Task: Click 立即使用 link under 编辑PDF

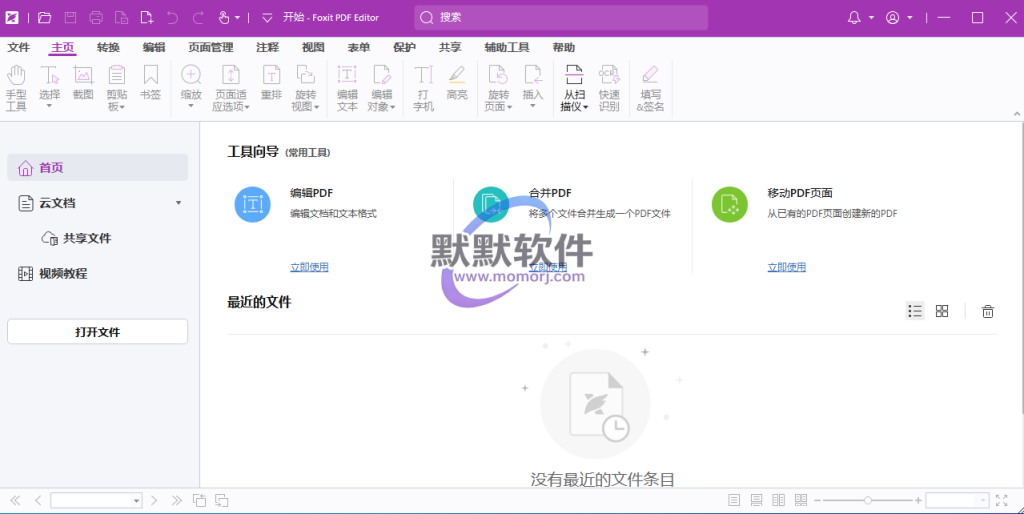Action: pos(309,267)
